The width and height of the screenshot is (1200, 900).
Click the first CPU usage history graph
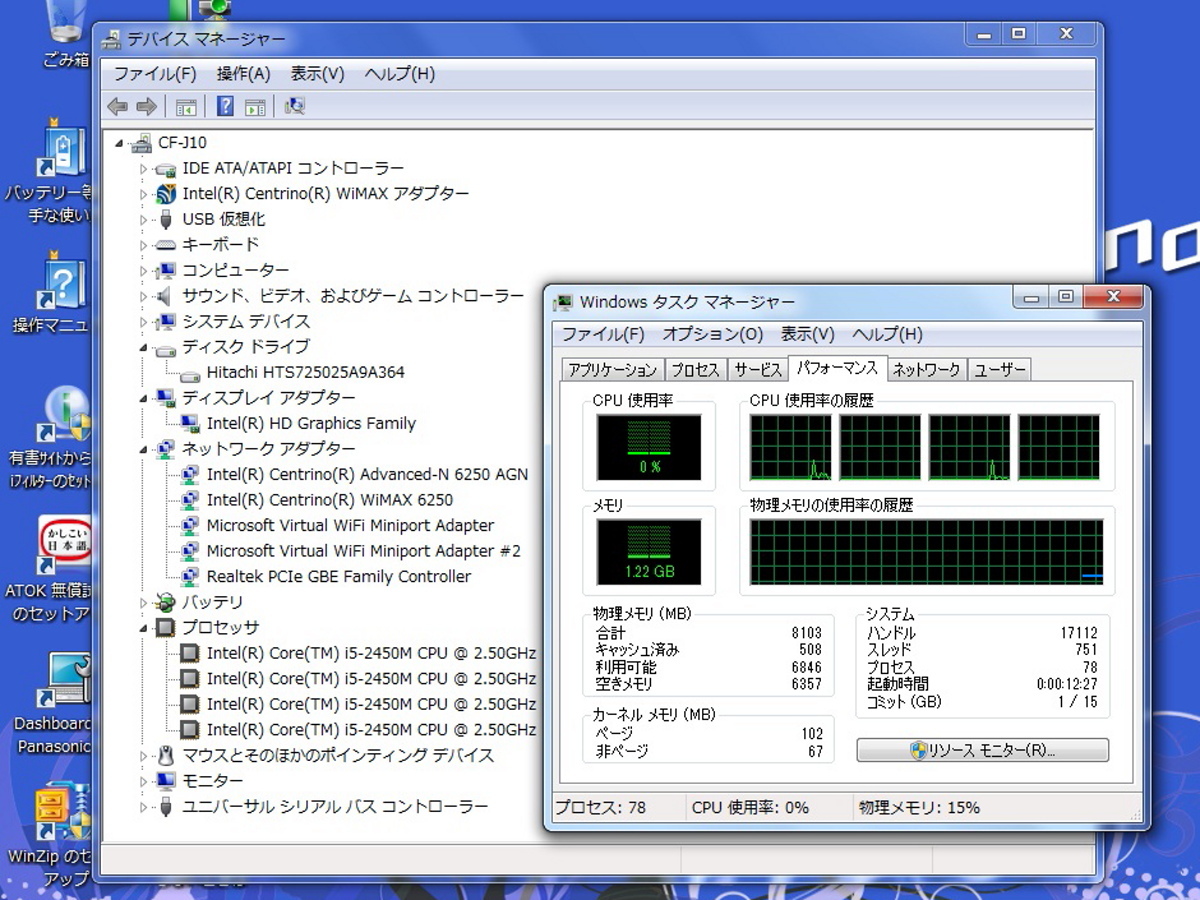pos(791,447)
